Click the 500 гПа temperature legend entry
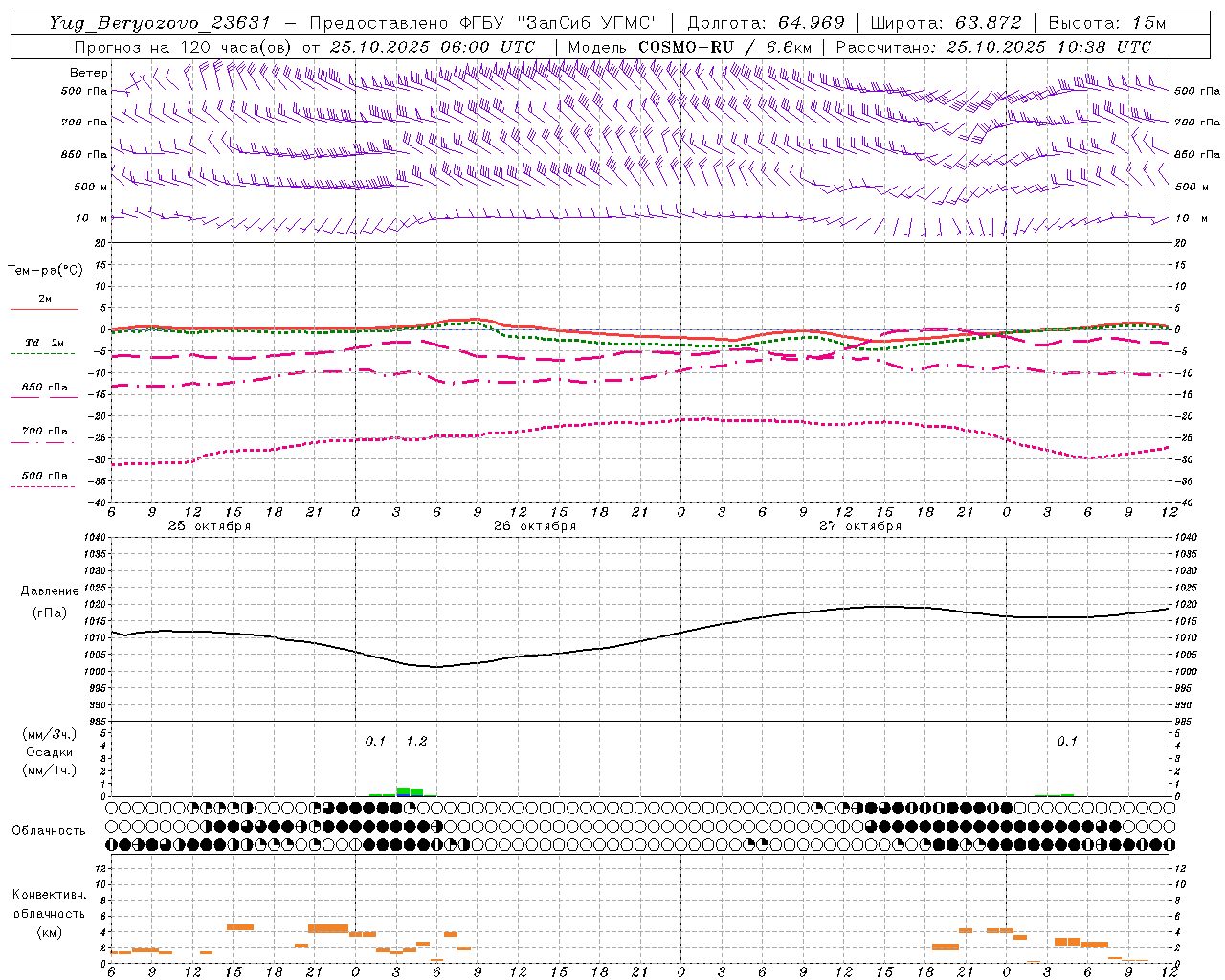Screen dimensions: 1225x980 click(x=44, y=476)
